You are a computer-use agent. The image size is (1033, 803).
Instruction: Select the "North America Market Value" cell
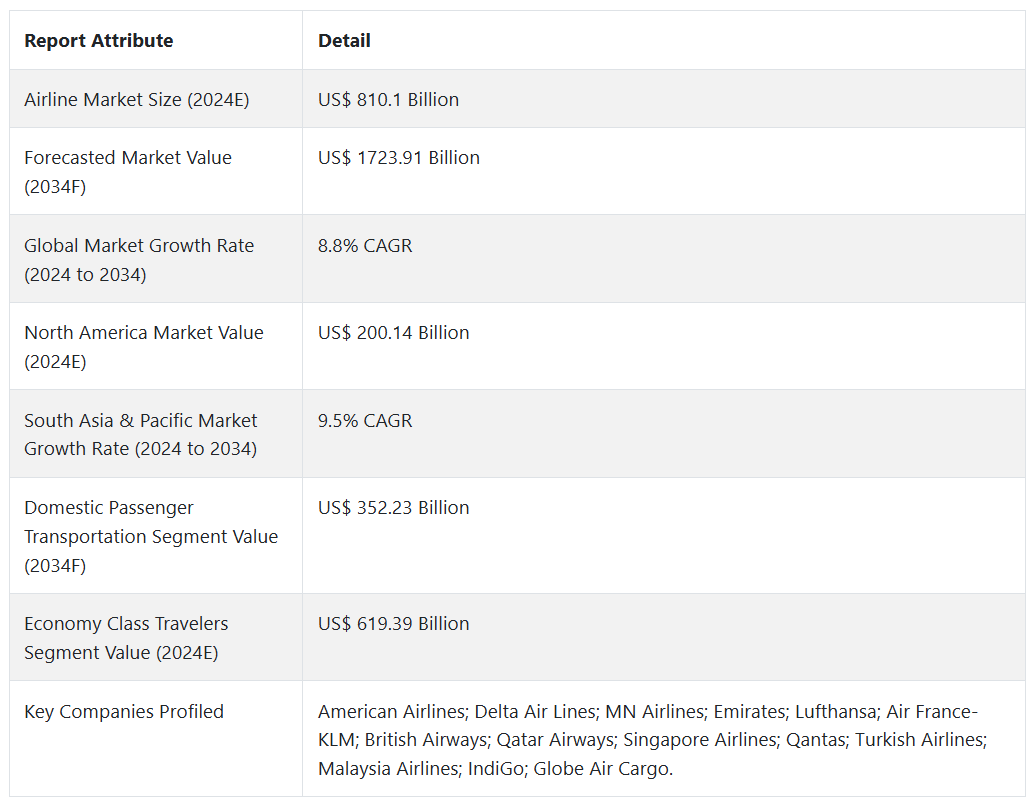tap(144, 346)
